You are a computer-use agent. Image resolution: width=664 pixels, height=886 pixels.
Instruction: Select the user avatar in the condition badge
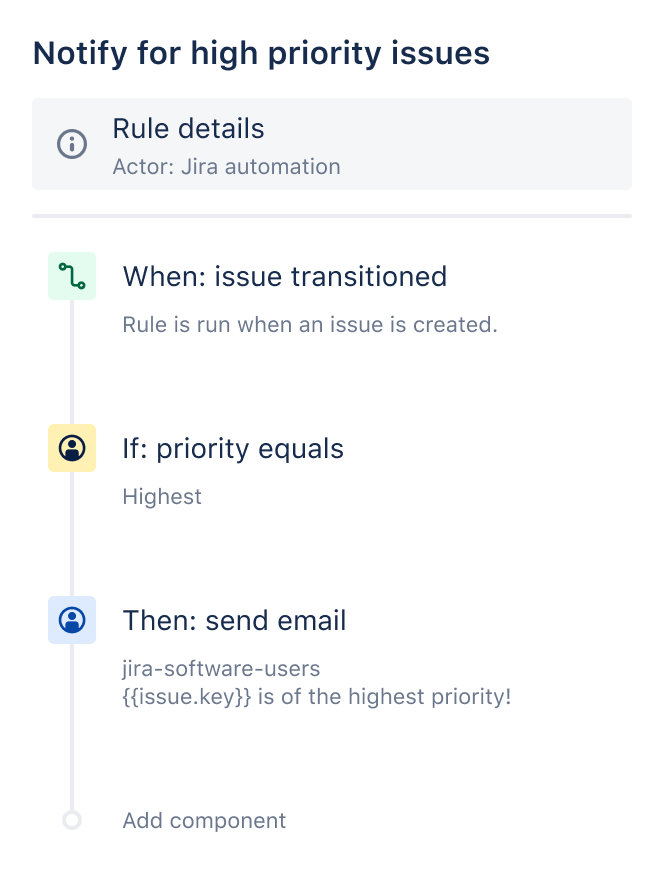tap(71, 448)
